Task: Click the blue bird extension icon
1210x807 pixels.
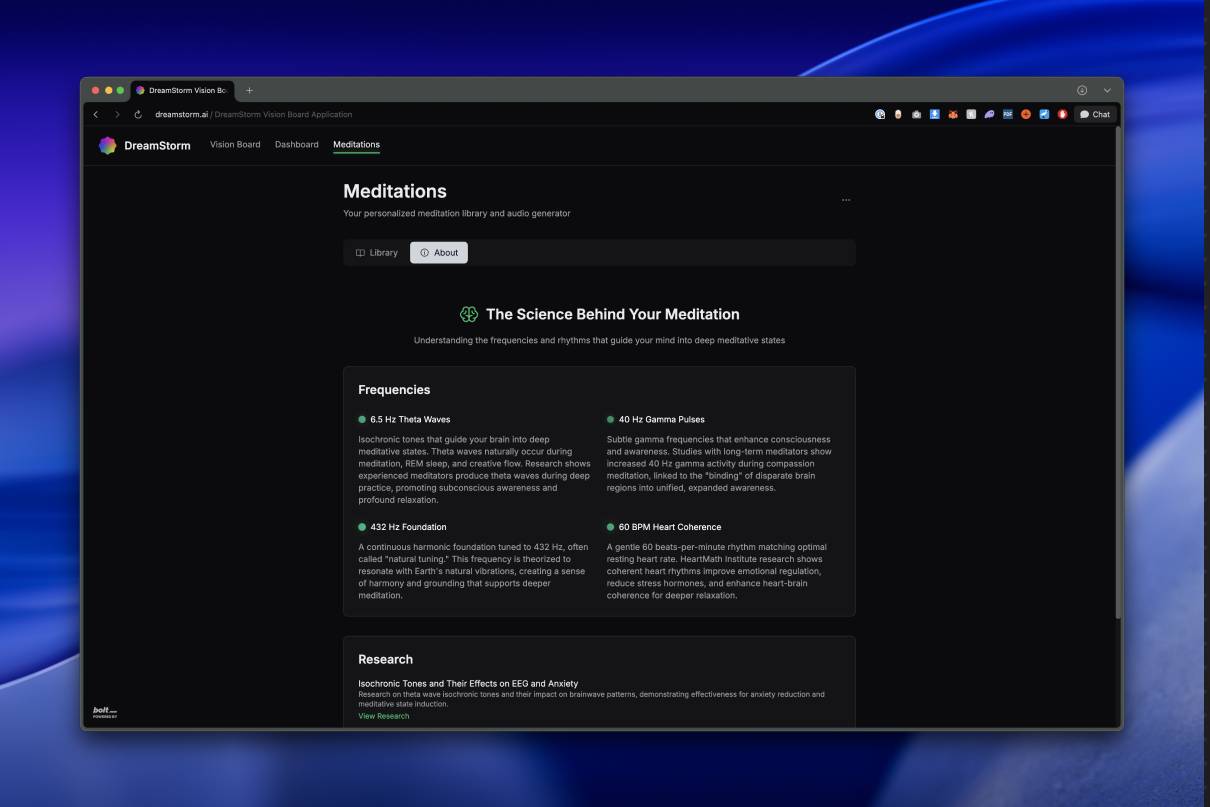Action: click(1044, 114)
